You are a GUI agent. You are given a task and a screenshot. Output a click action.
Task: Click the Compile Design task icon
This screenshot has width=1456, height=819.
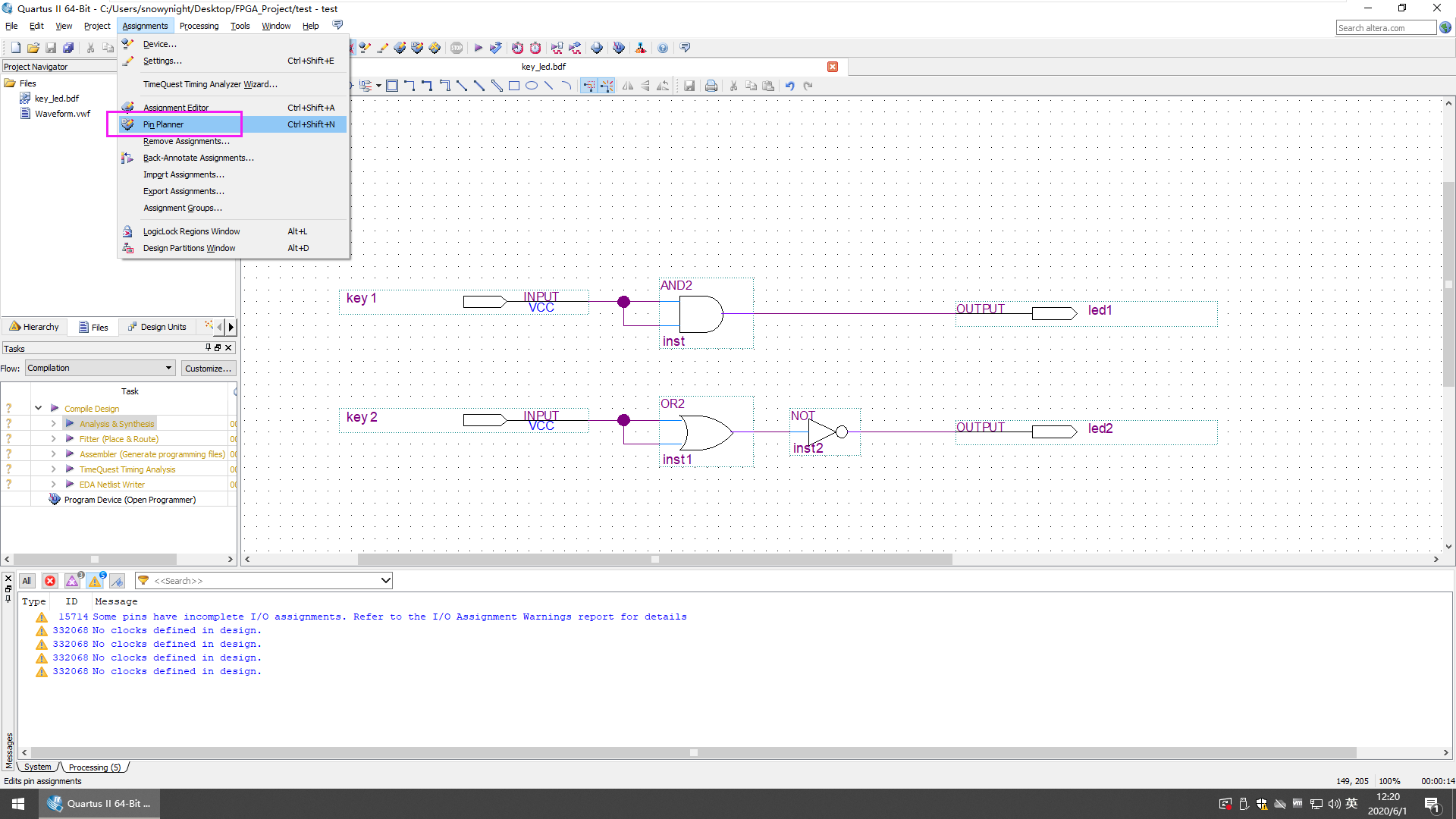55,408
